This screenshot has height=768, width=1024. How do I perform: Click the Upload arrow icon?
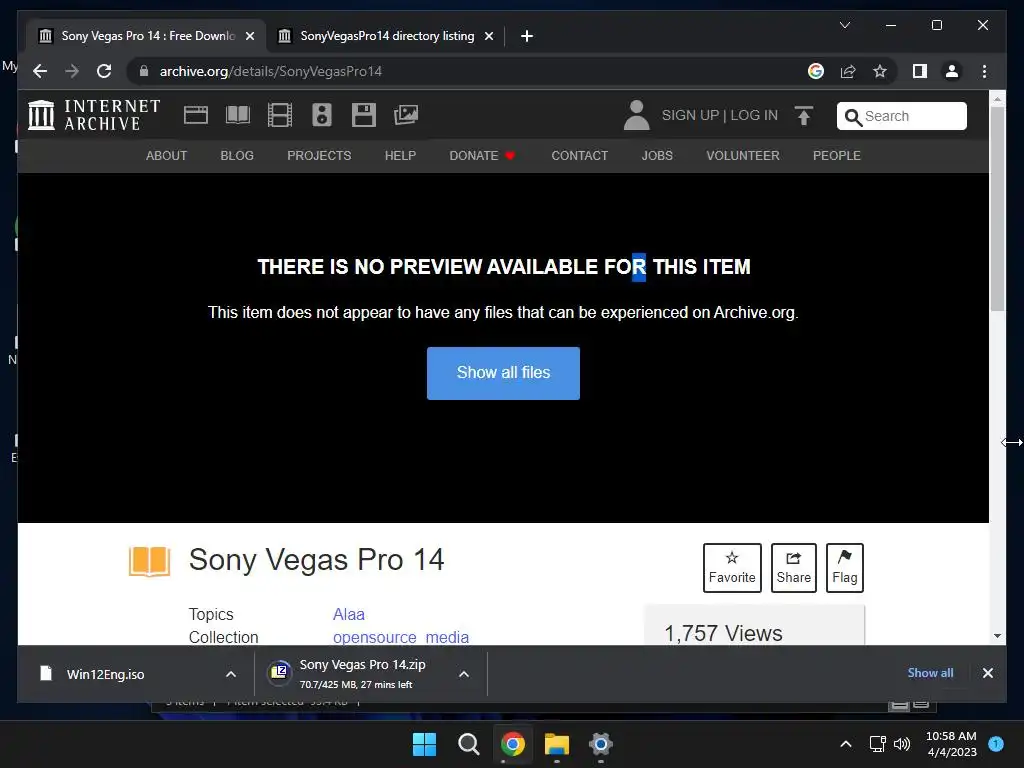click(804, 116)
